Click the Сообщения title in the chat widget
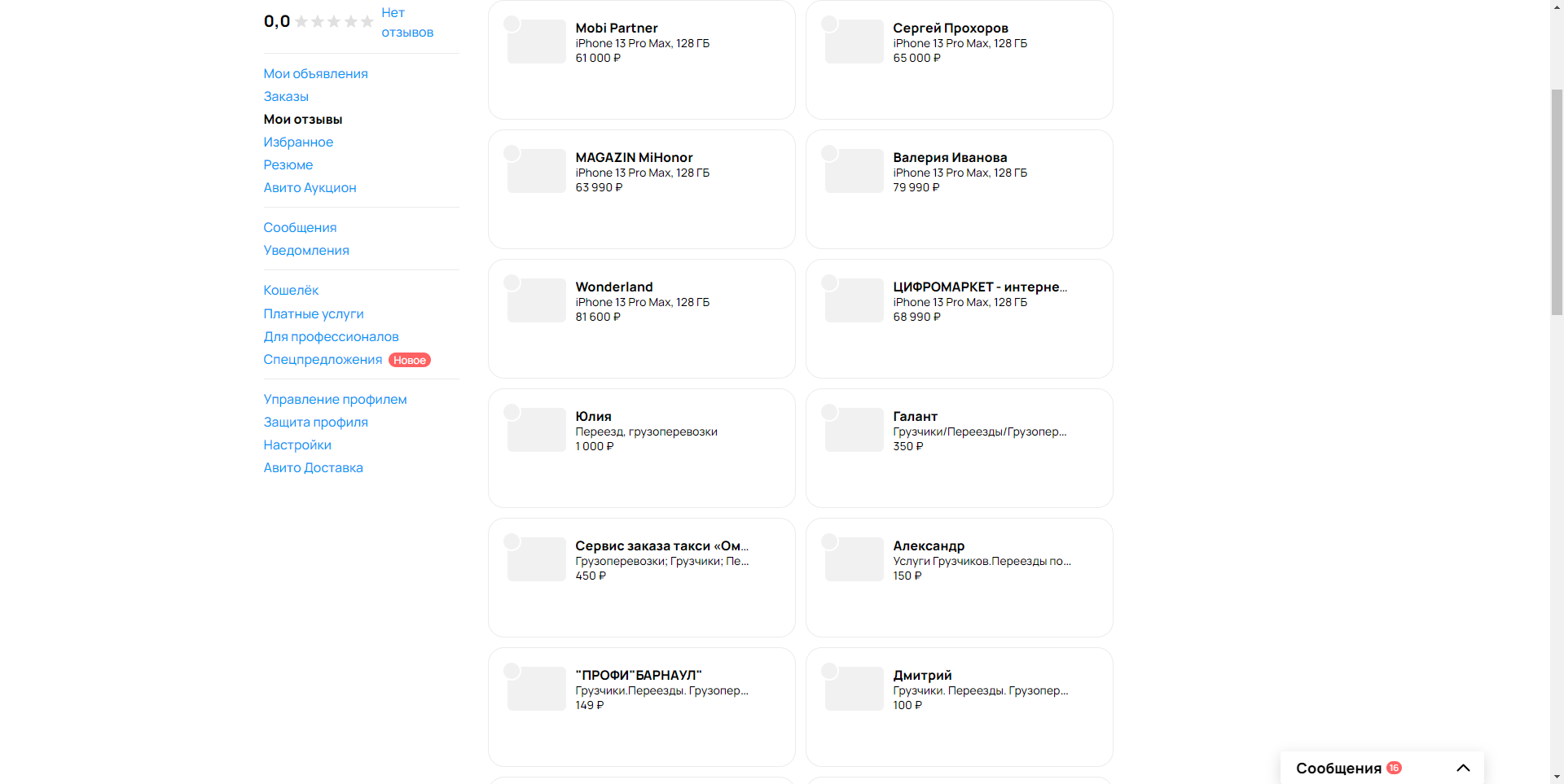Viewport: 1564px width, 784px height. [1338, 769]
